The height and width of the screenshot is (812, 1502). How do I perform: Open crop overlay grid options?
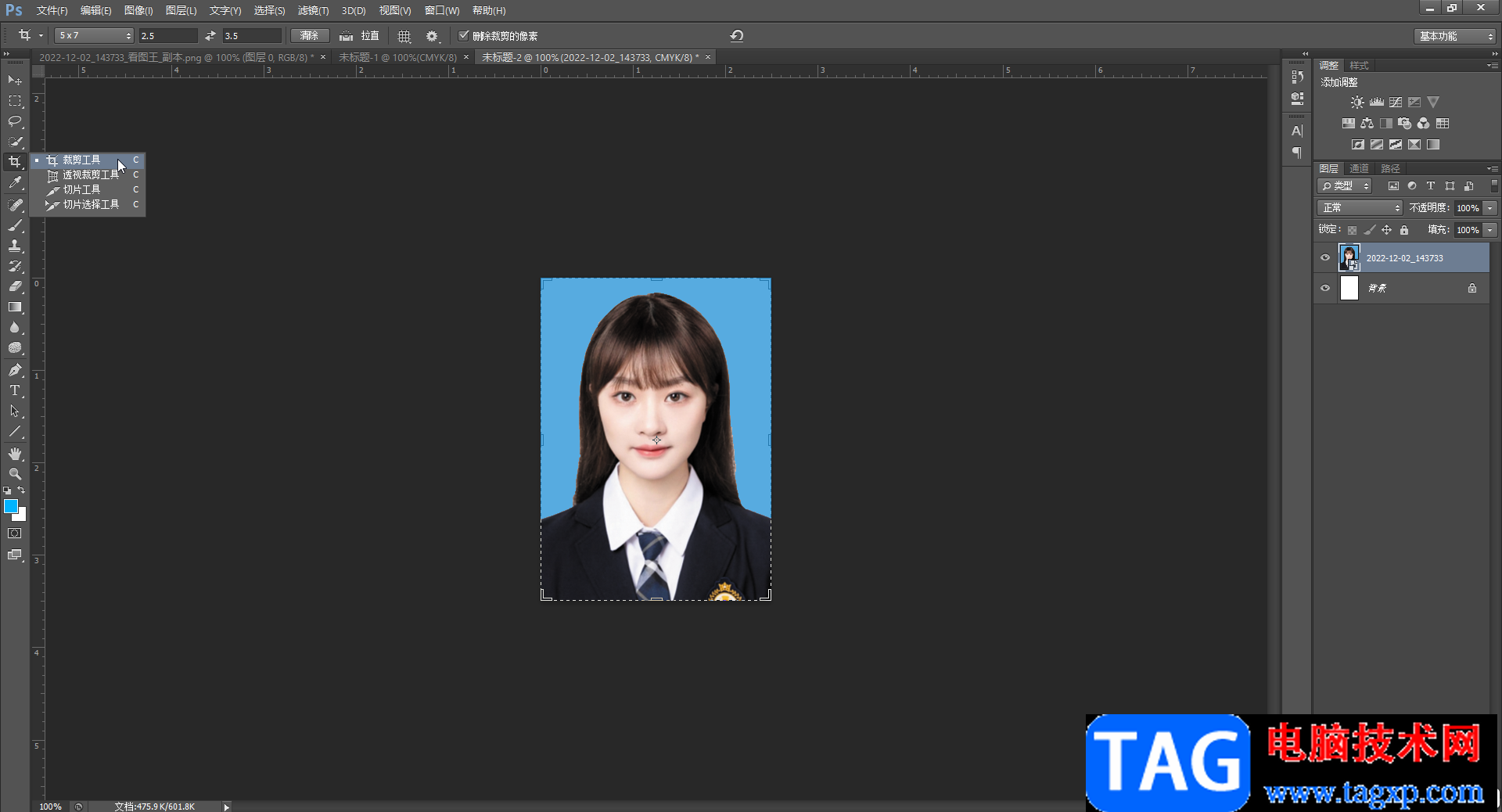click(x=404, y=36)
